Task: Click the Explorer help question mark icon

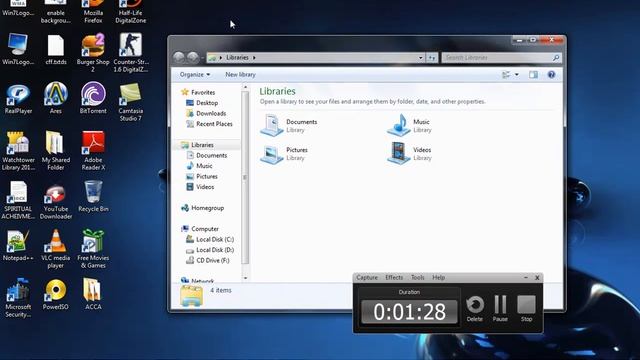Action: click(551, 74)
